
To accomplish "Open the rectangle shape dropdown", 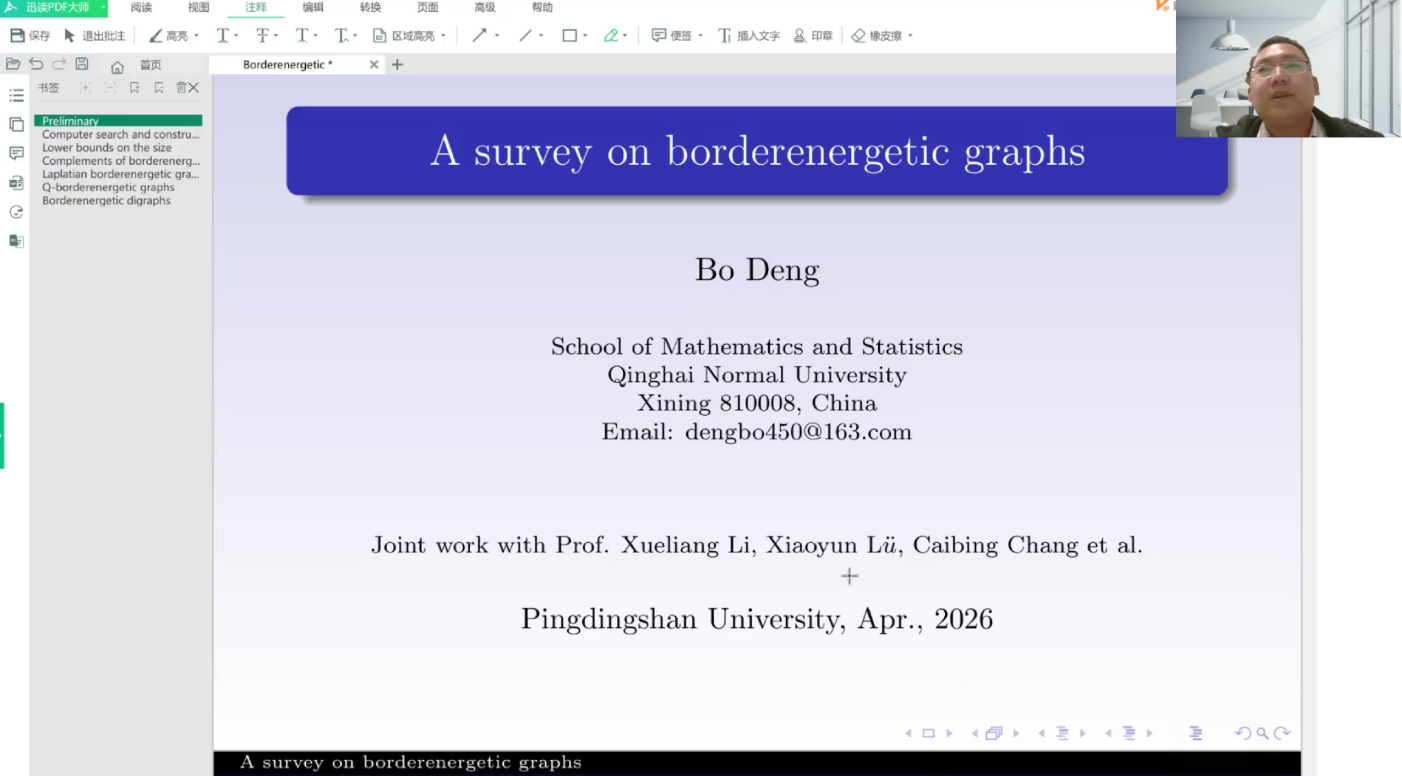I will pos(585,36).
